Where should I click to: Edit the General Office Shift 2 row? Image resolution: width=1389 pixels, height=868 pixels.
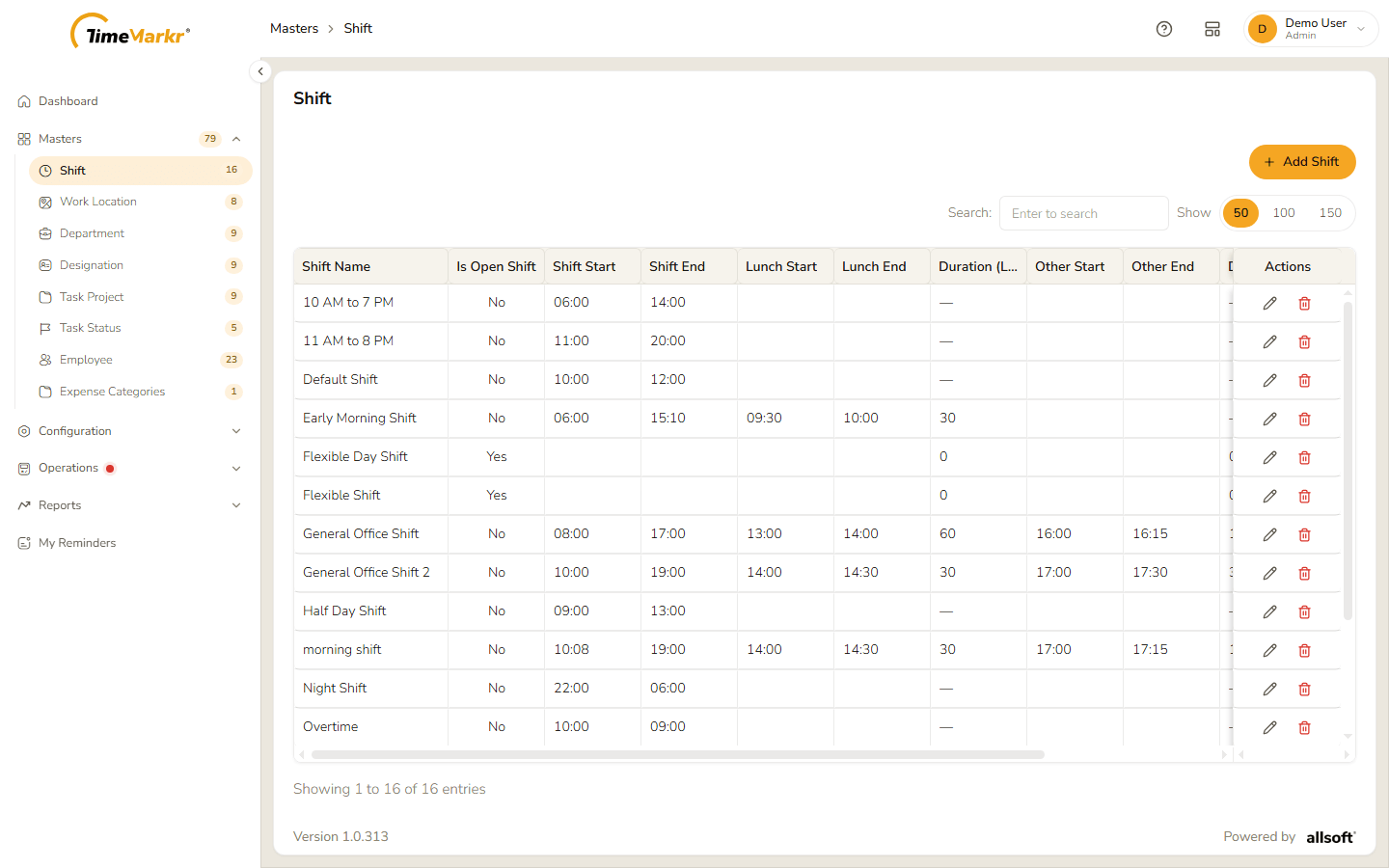(x=1269, y=573)
